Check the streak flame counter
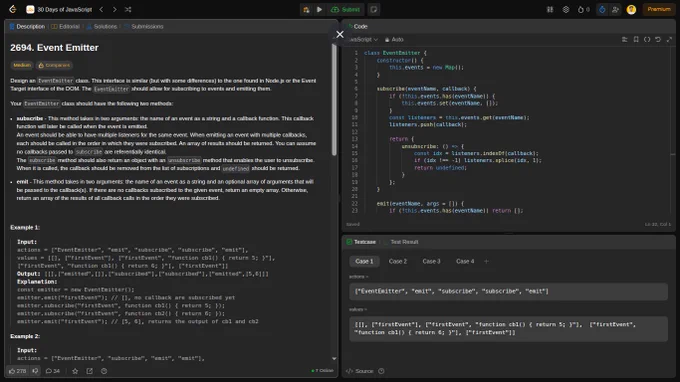This screenshot has height=382, width=680. pos(583,9)
